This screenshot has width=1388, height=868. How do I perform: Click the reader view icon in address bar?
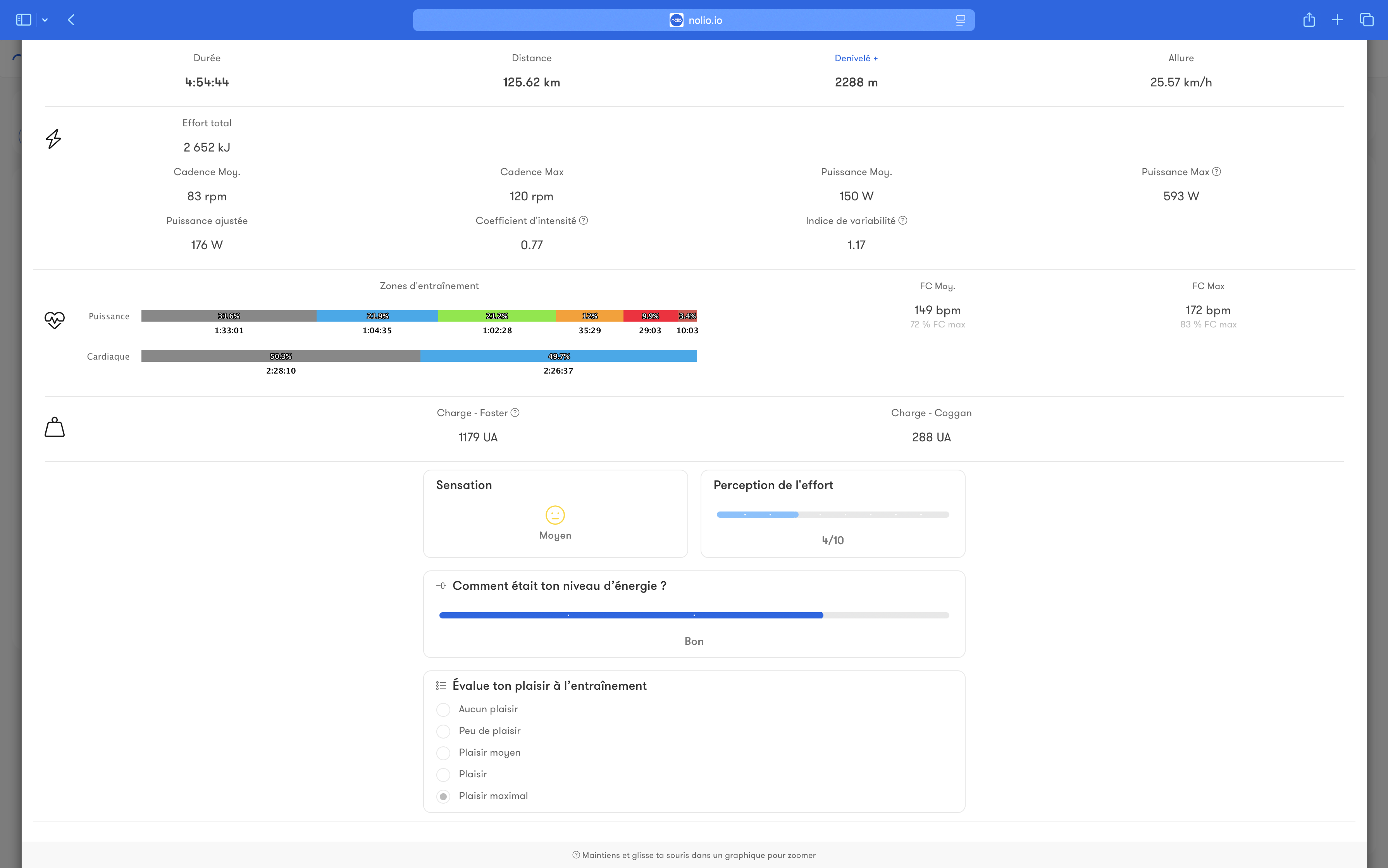pyautogui.click(x=960, y=20)
